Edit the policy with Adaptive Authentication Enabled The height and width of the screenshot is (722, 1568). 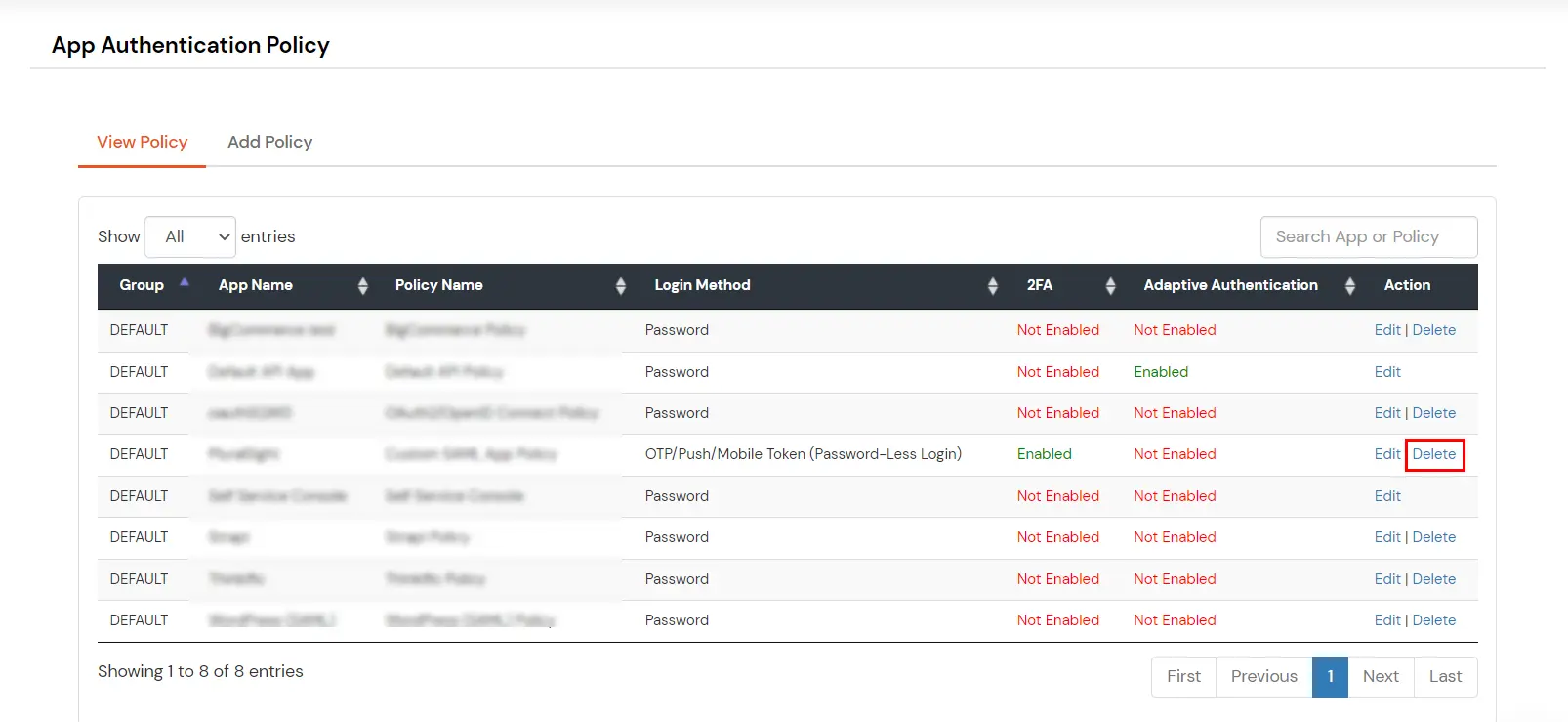pyautogui.click(x=1387, y=372)
